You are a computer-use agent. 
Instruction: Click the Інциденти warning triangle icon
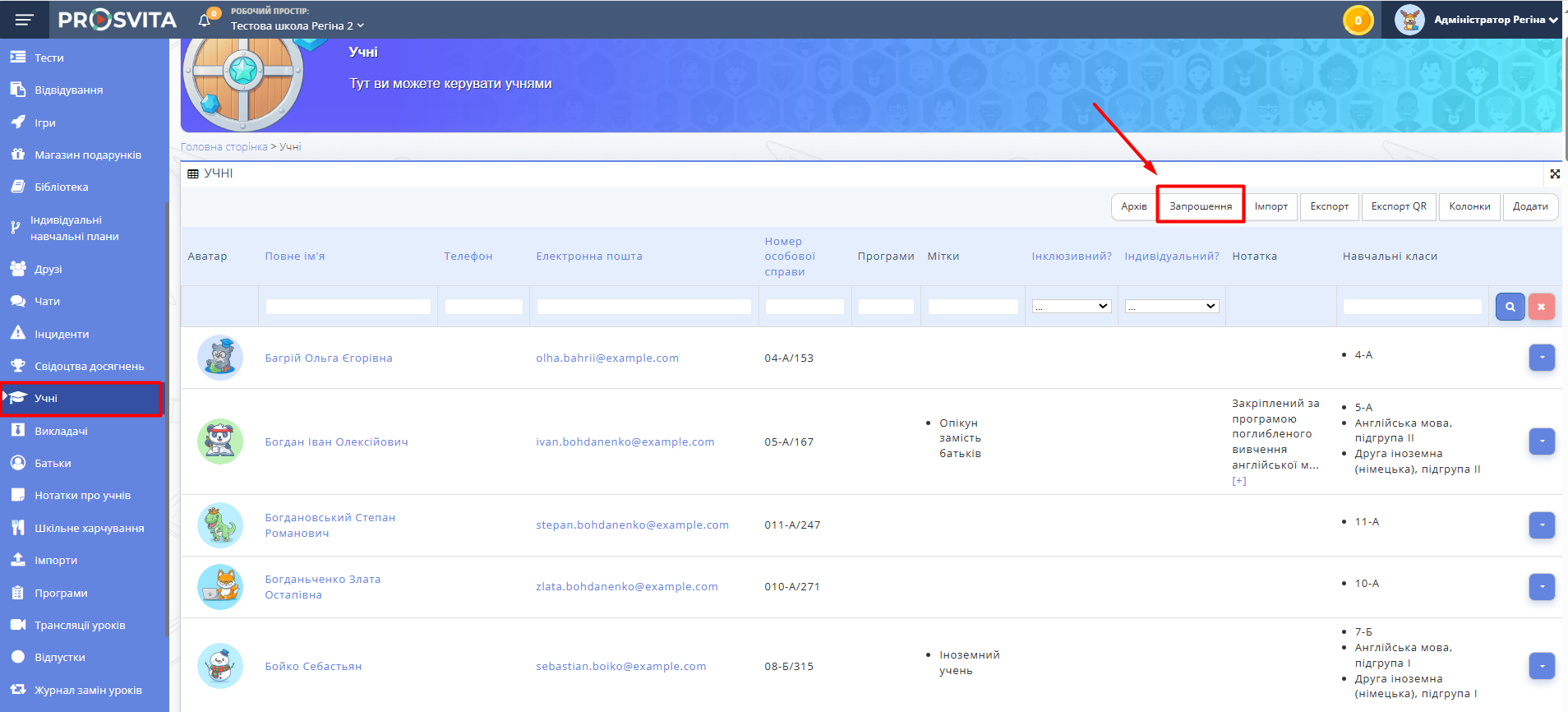18,333
